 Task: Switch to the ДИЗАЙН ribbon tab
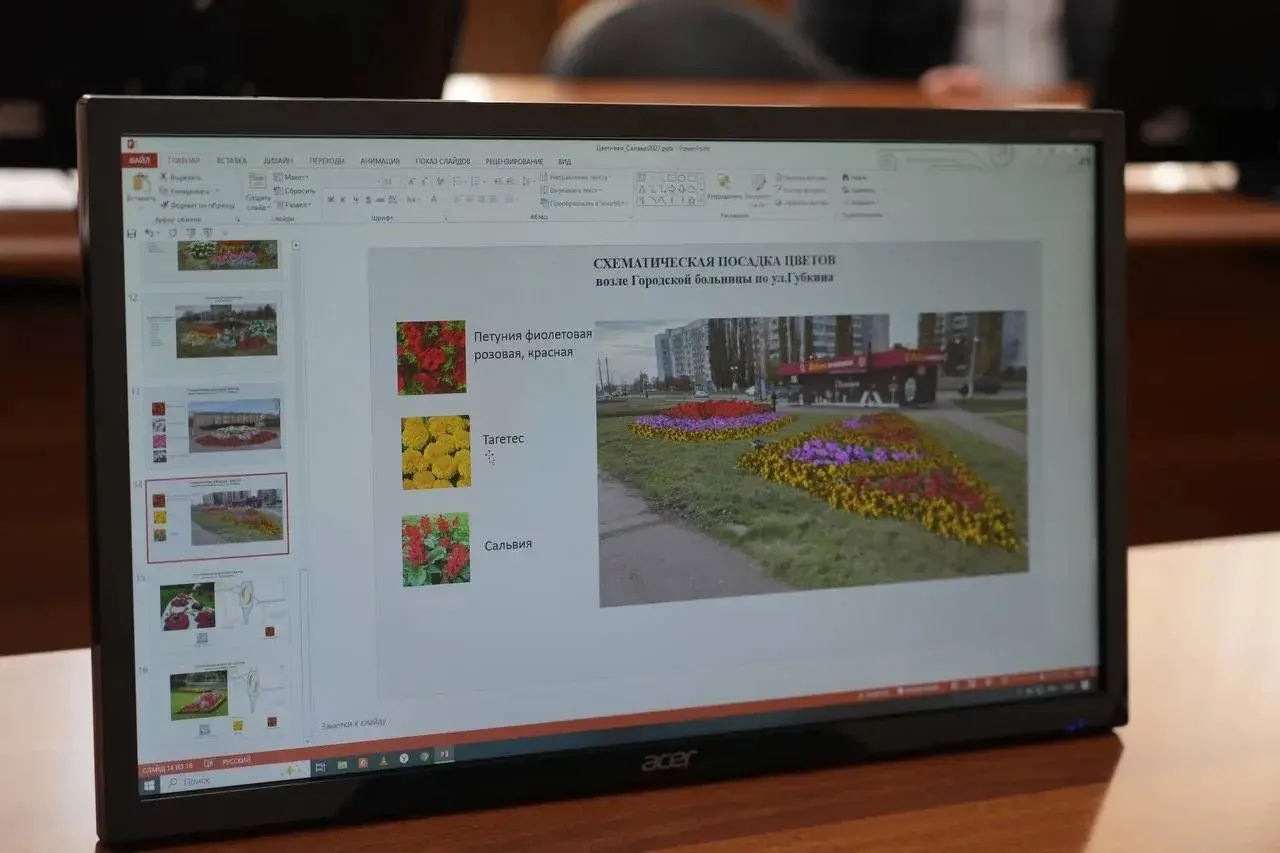(x=278, y=160)
